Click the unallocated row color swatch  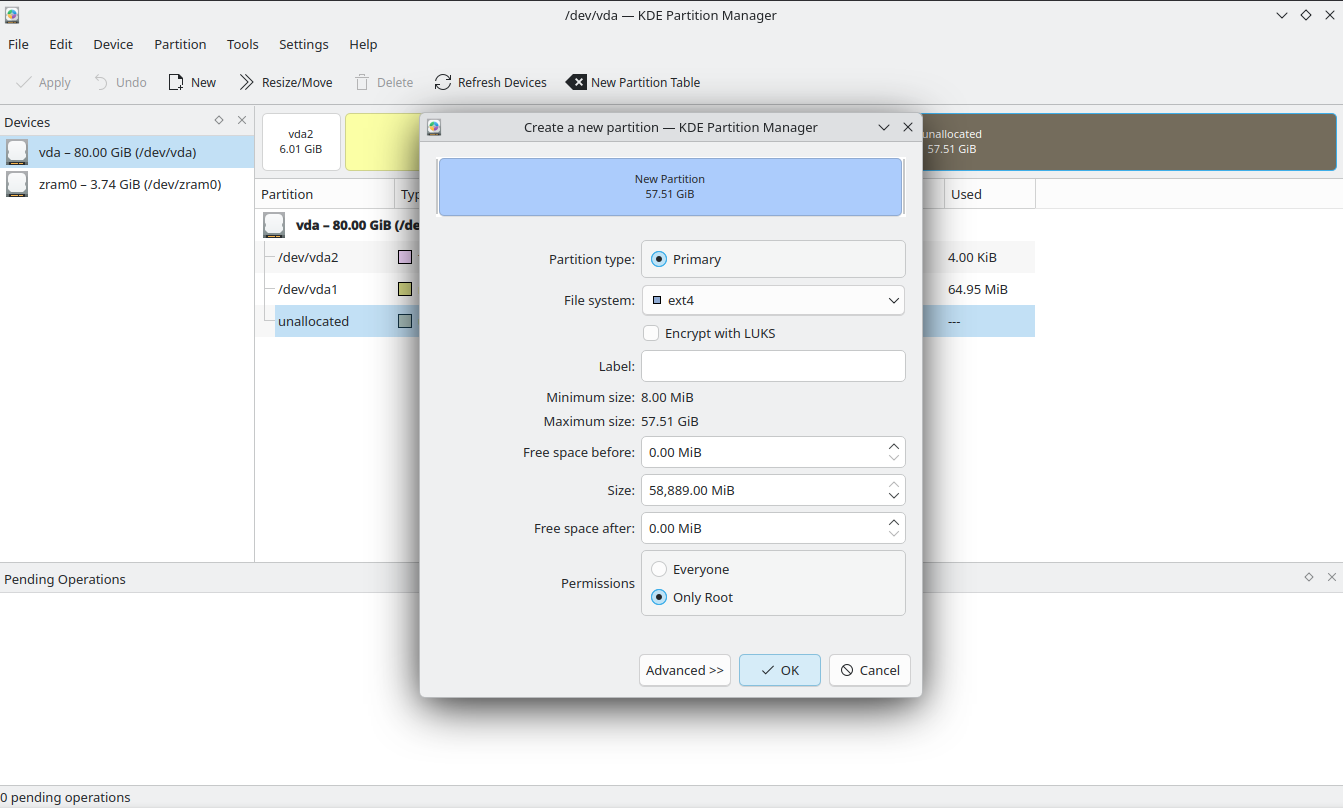point(405,321)
